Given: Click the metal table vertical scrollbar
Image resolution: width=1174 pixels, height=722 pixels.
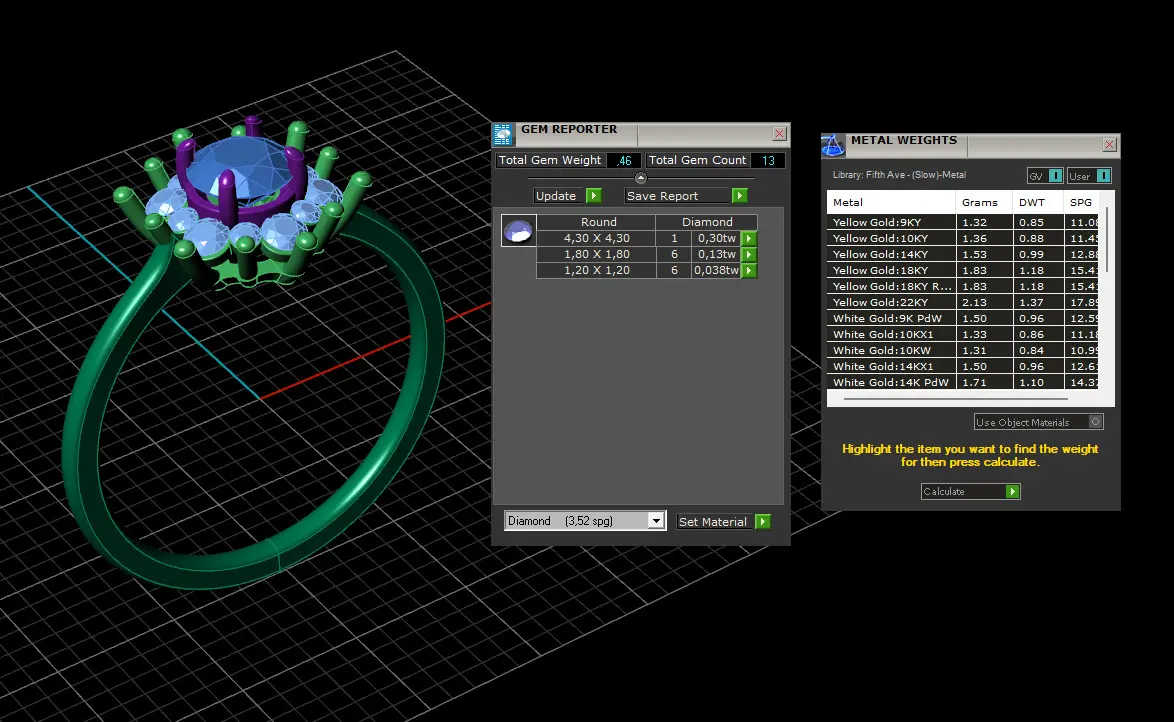Looking at the screenshot, I should (1107, 240).
